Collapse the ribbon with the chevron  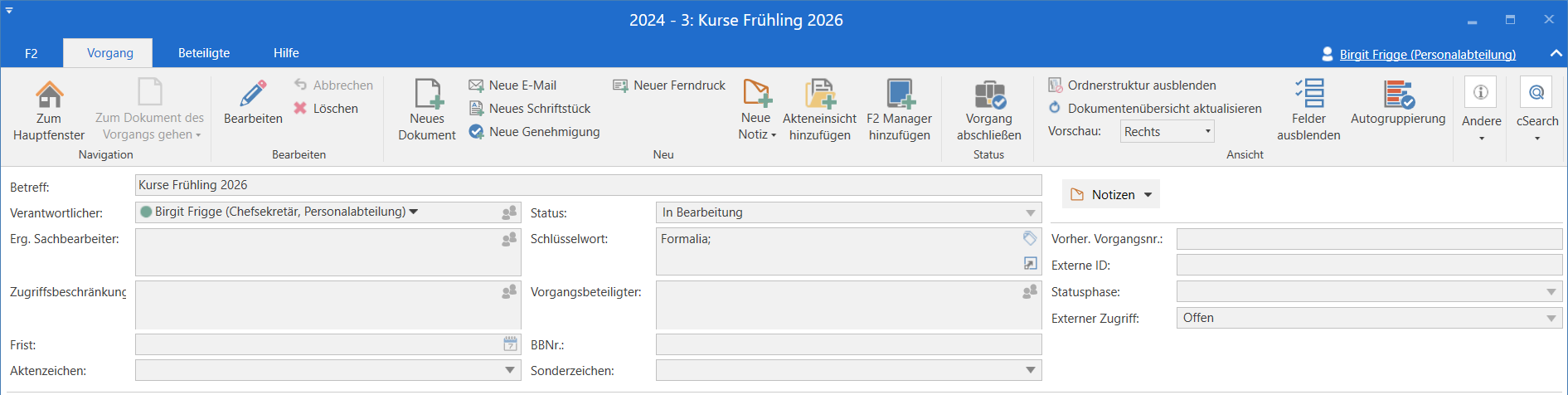[x=1556, y=53]
